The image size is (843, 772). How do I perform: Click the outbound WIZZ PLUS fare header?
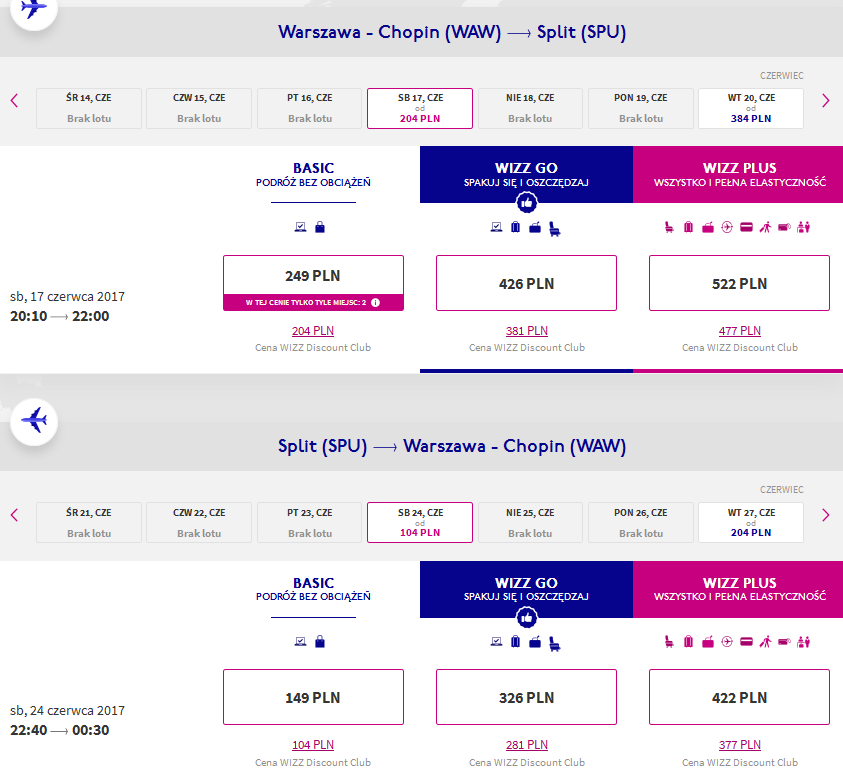[x=738, y=174]
